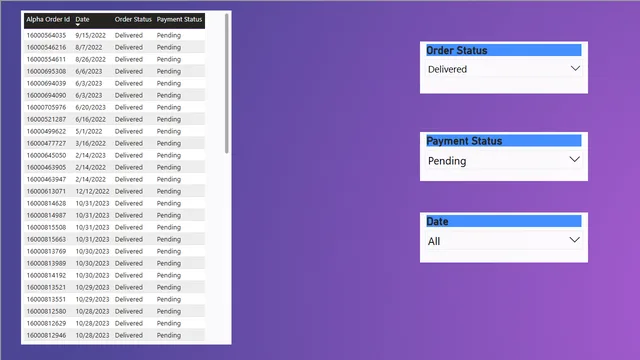The height and width of the screenshot is (360, 640).
Task: Click date cell of order 16000815663
Action: [92, 240]
